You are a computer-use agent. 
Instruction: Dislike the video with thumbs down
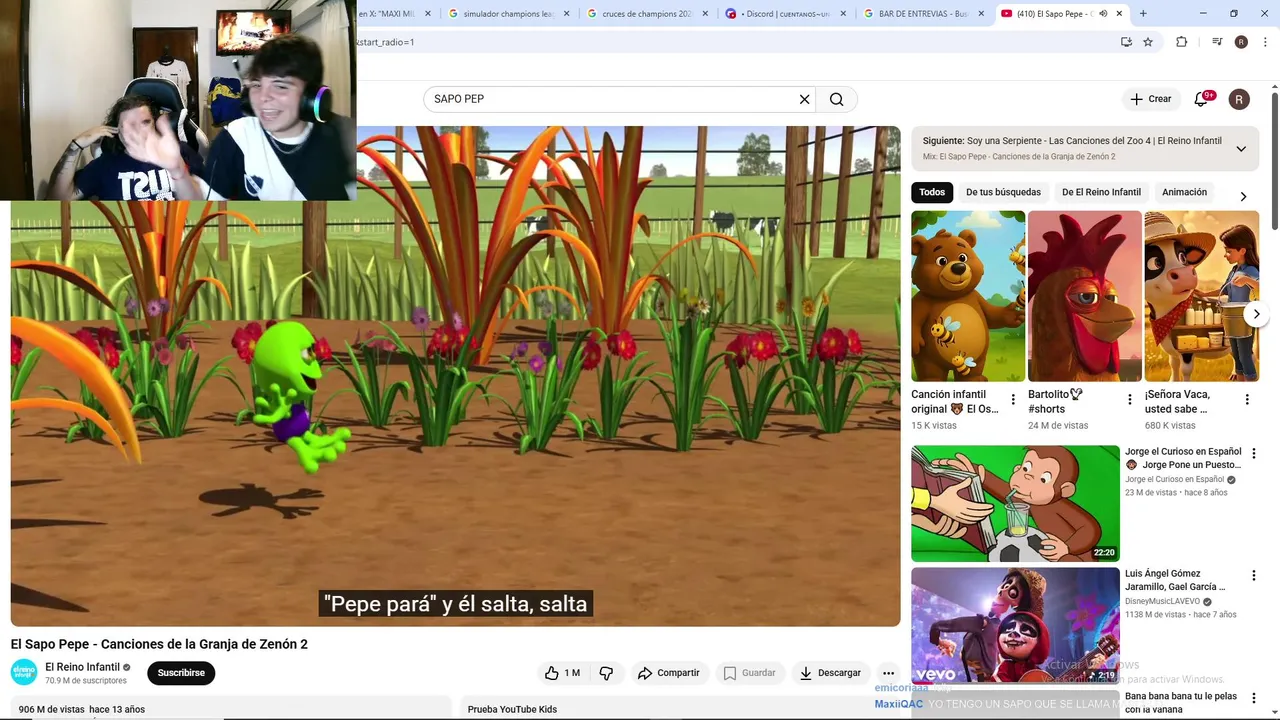(x=606, y=673)
